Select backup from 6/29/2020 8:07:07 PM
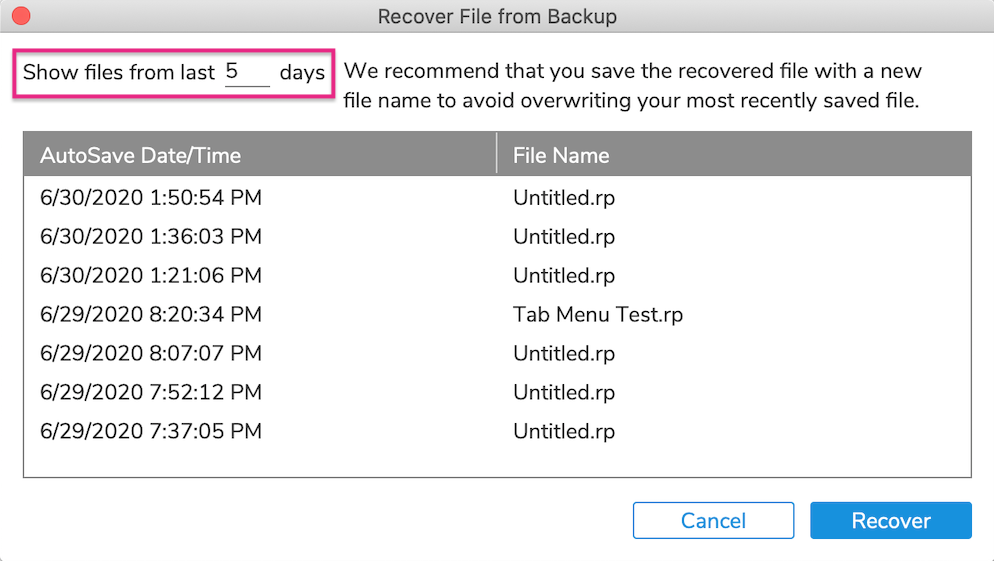Viewport: 994px width, 561px height. pyautogui.click(x=497, y=353)
